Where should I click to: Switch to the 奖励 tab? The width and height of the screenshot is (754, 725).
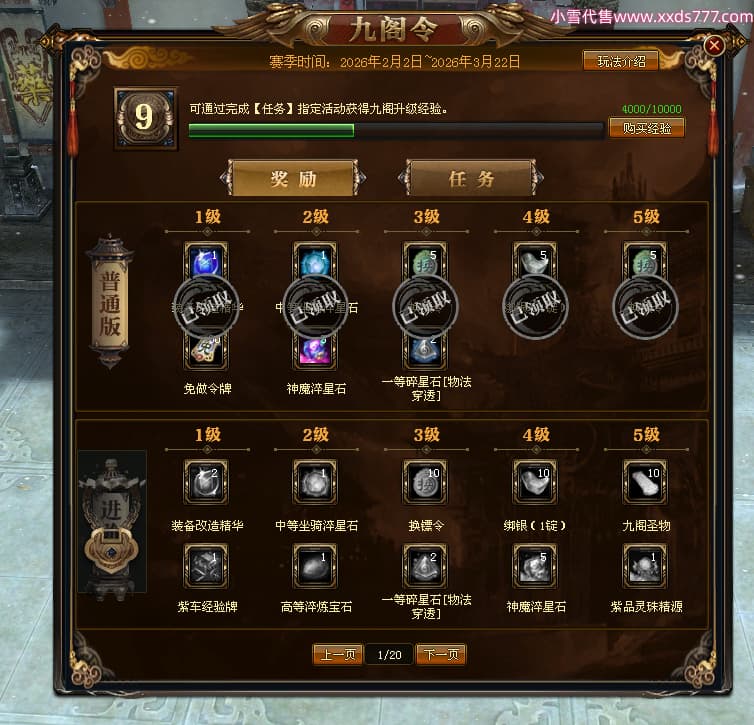pos(293,178)
